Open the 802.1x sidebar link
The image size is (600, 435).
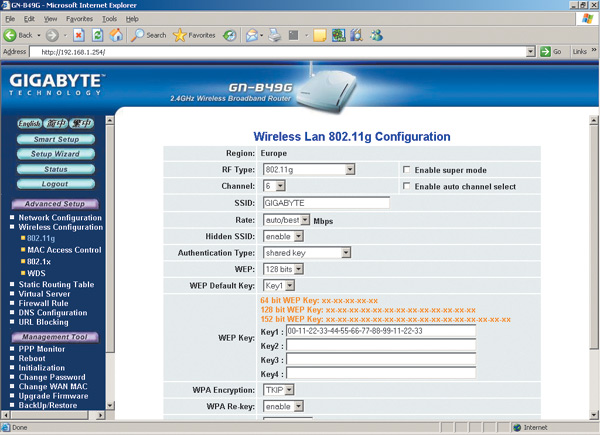pyautogui.click(x=39, y=262)
